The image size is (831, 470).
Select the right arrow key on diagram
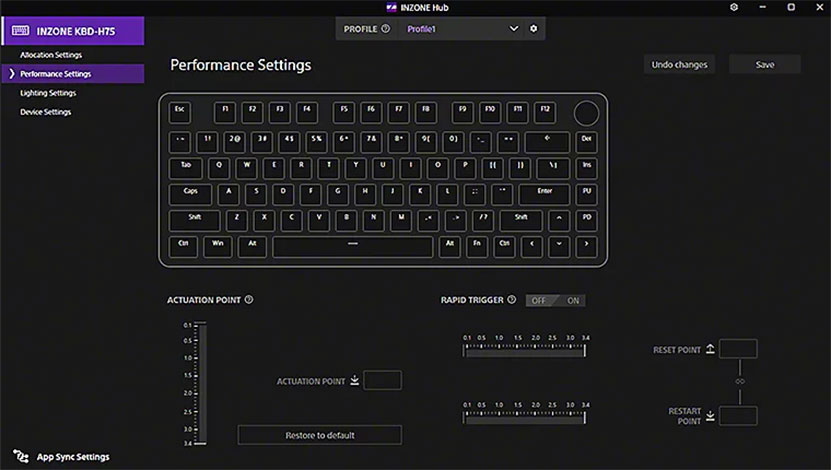(586, 247)
